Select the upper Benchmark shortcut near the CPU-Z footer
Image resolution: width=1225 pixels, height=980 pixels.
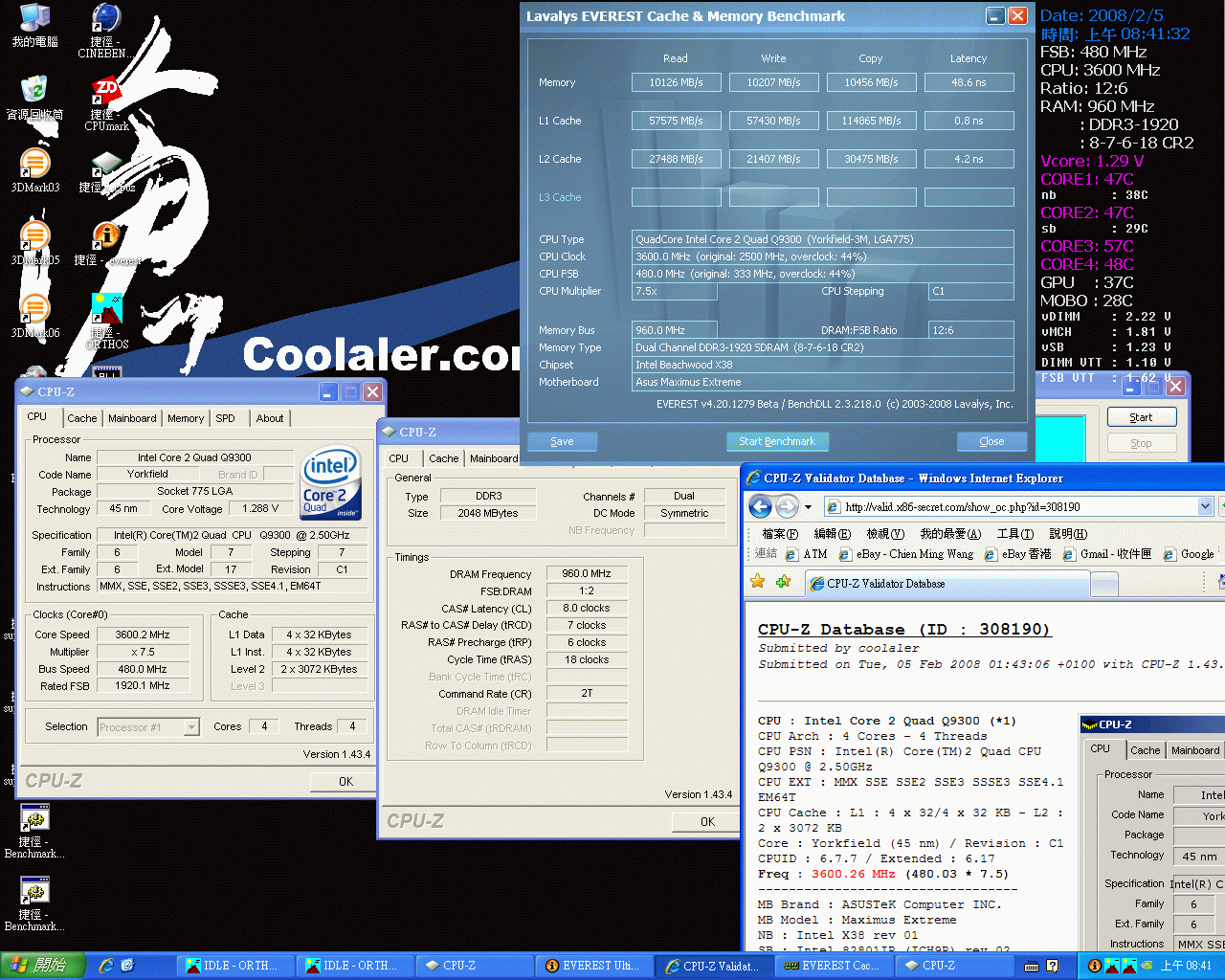(34, 831)
